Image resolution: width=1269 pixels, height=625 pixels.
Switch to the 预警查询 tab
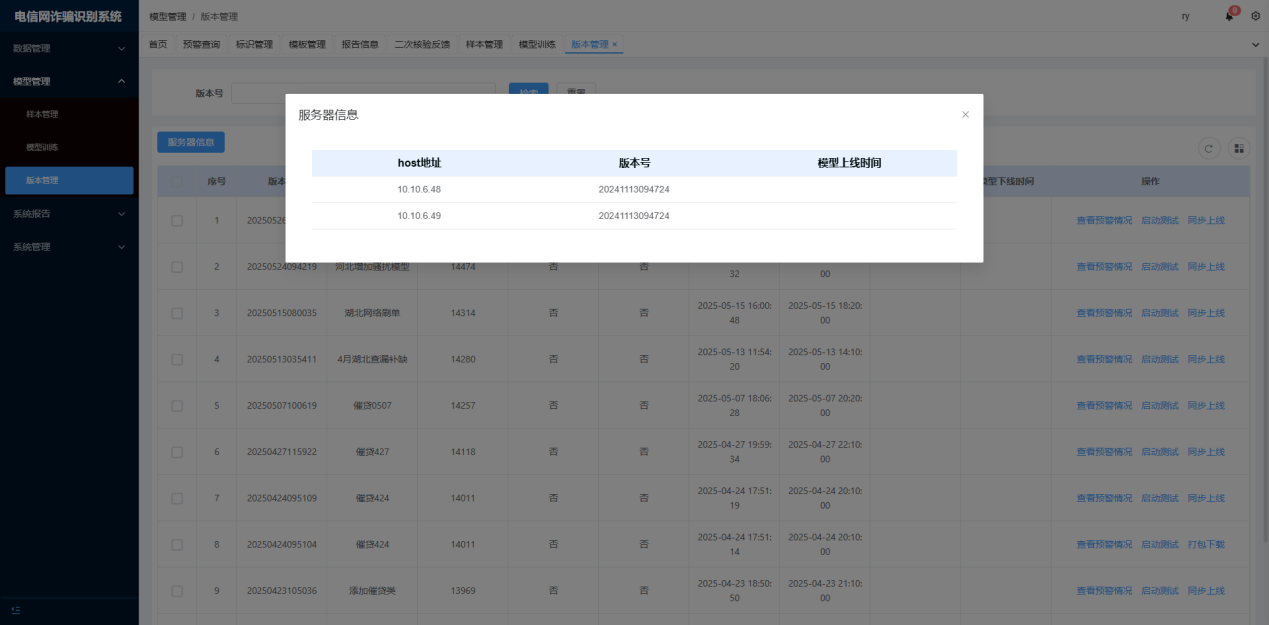pyautogui.click(x=201, y=45)
